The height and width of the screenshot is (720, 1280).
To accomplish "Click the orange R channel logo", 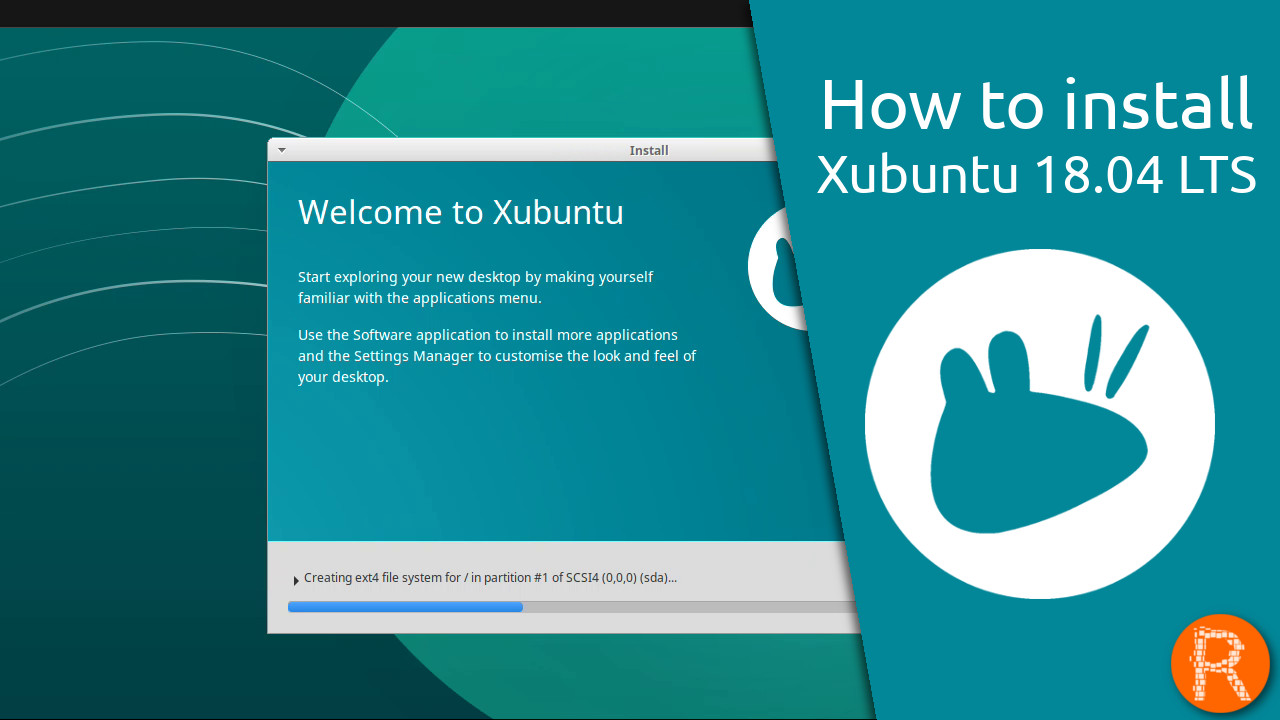I will [1220, 664].
